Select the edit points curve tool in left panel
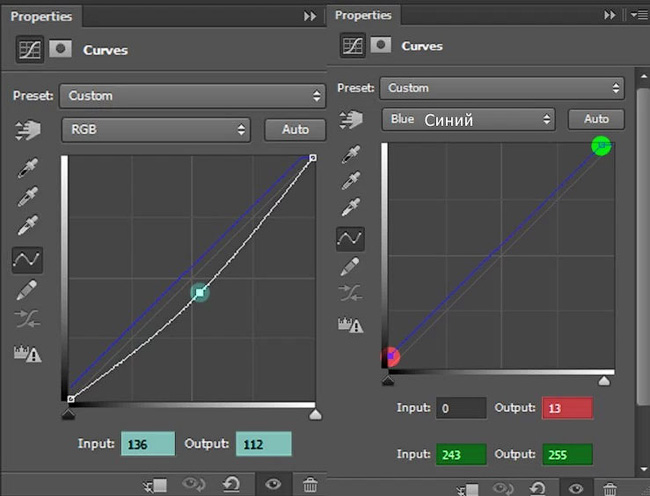650x496 pixels. pos(27,260)
